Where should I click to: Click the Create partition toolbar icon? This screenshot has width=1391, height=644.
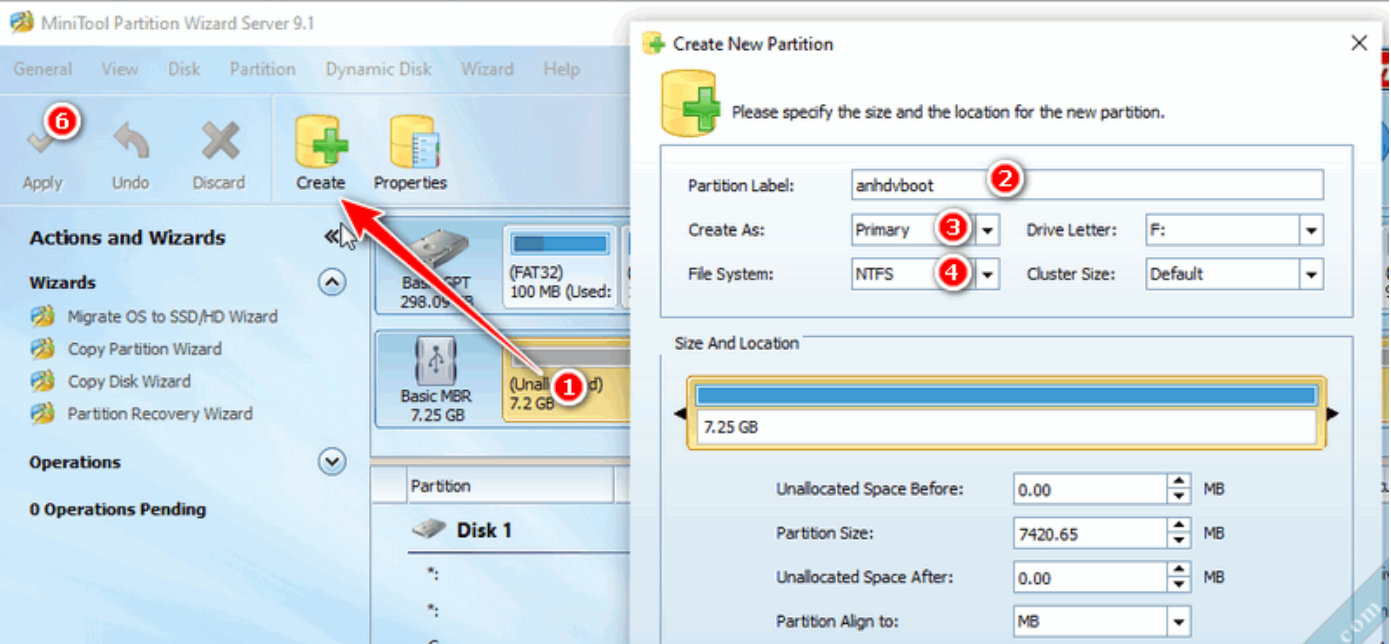[321, 141]
